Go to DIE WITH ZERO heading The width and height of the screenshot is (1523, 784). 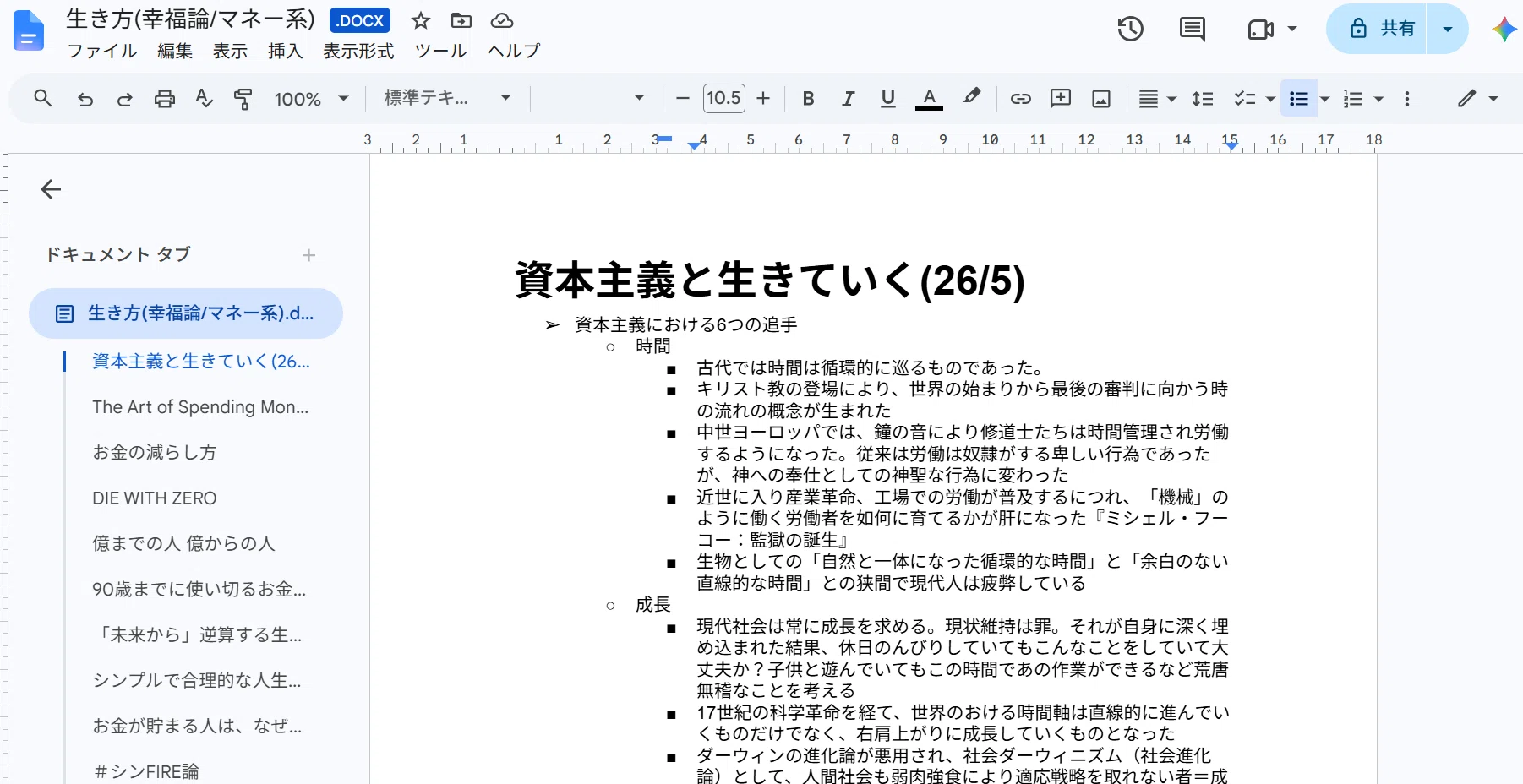coord(155,498)
